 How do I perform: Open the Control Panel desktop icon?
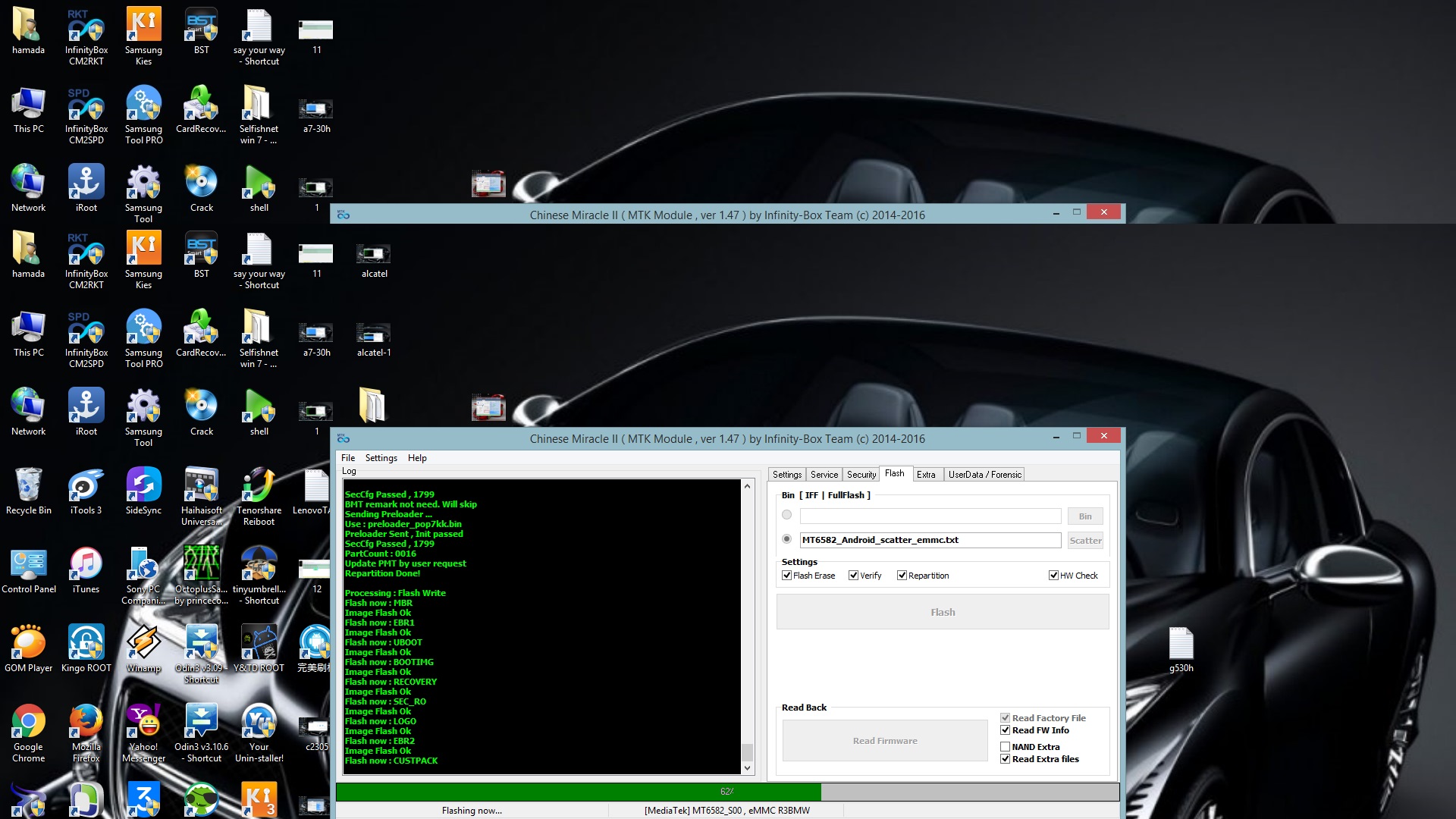29,570
